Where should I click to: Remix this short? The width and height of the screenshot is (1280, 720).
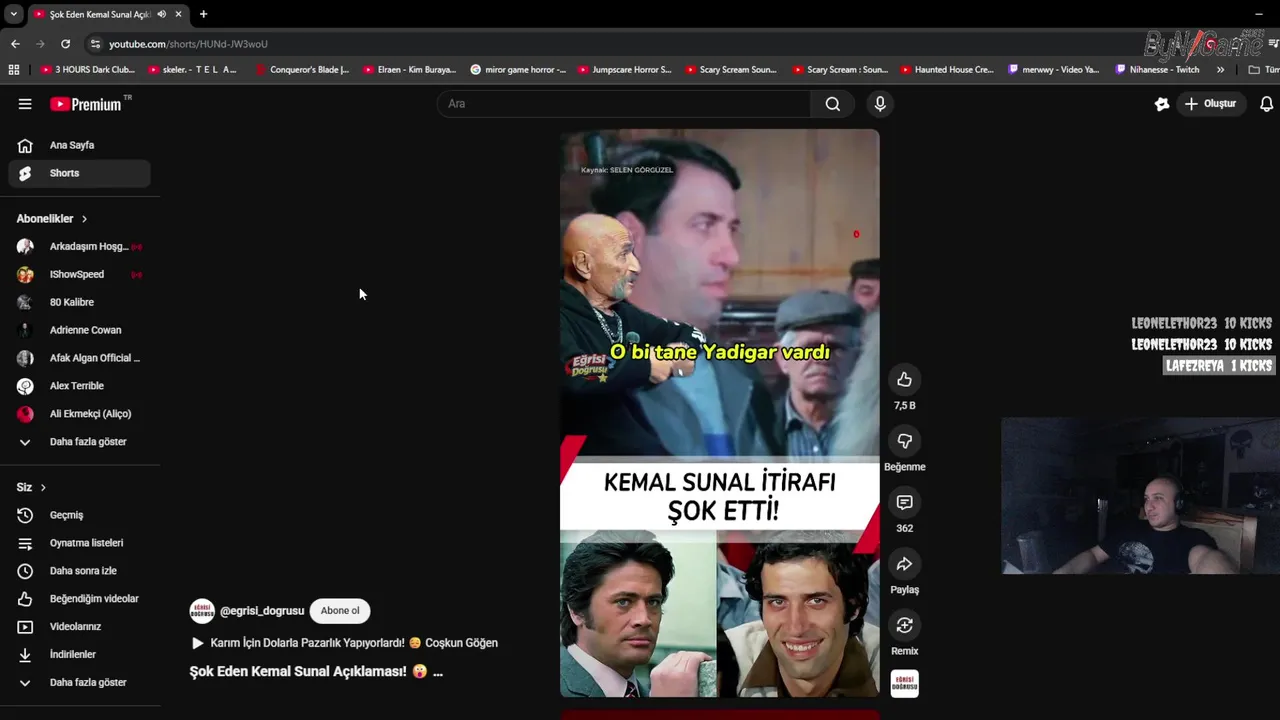[904, 625]
